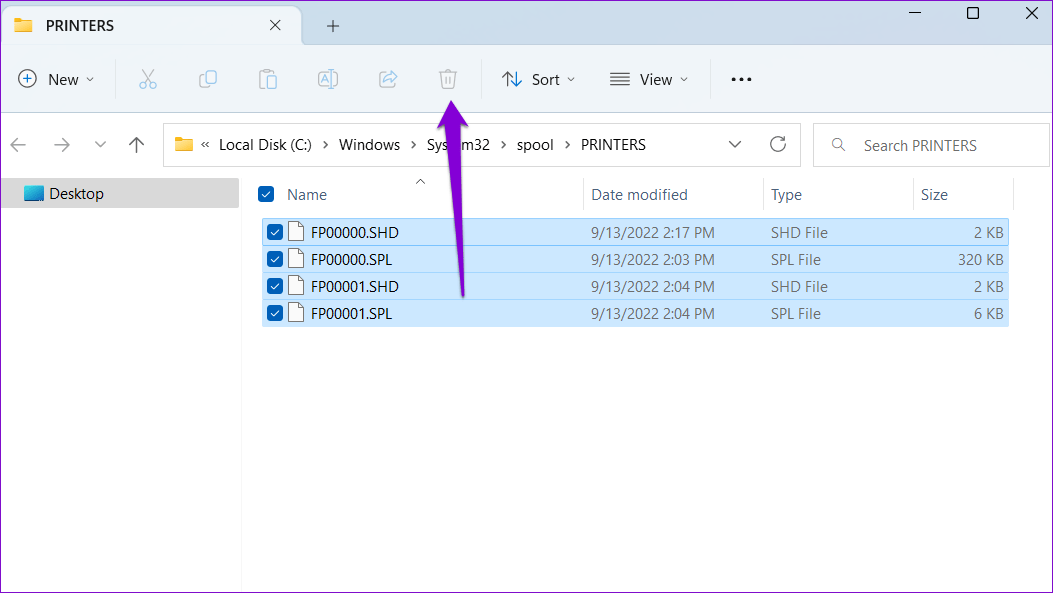Viewport: 1053px width, 593px height.
Task: Open the See more menu
Action: point(740,79)
